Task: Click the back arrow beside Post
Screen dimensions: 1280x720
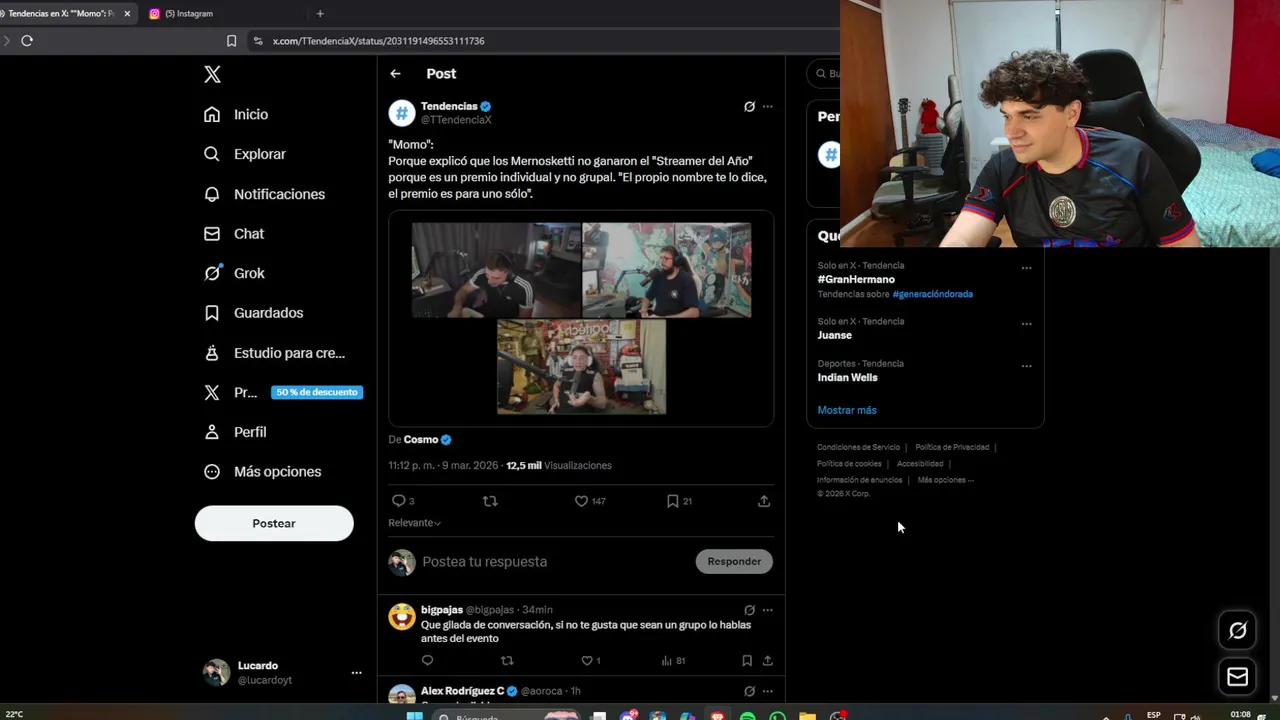Action: click(395, 74)
